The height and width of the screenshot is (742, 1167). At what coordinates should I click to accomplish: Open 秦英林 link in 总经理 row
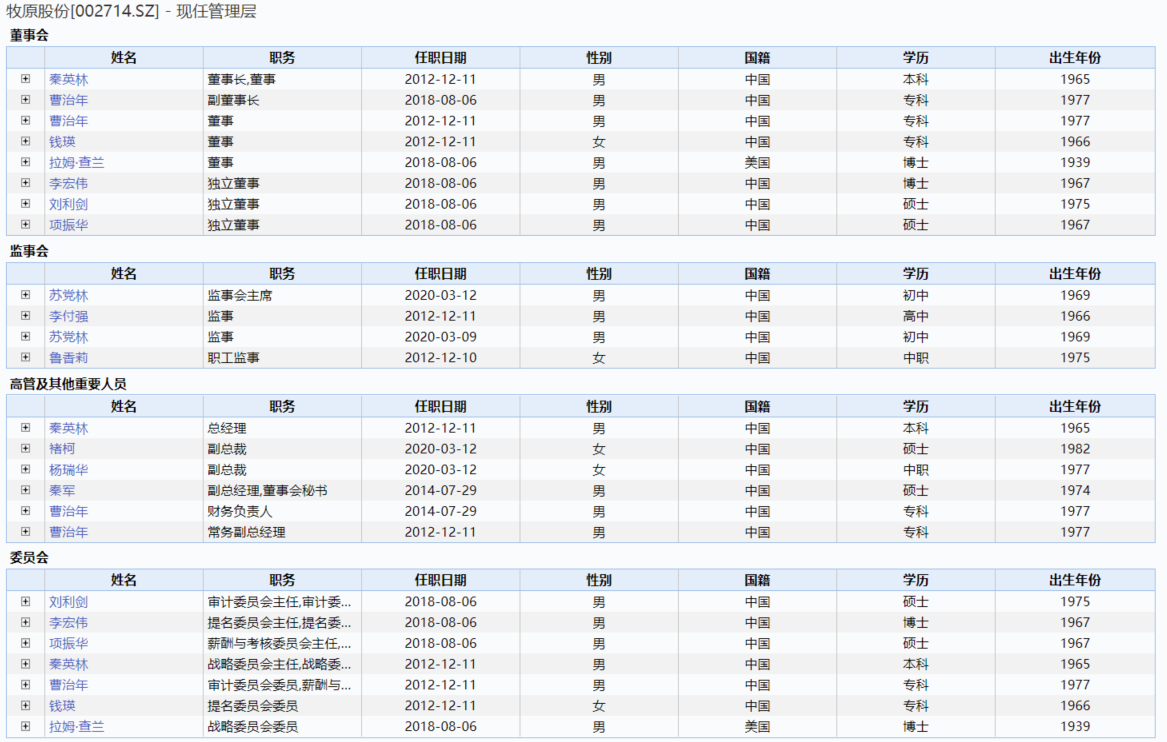pos(68,429)
